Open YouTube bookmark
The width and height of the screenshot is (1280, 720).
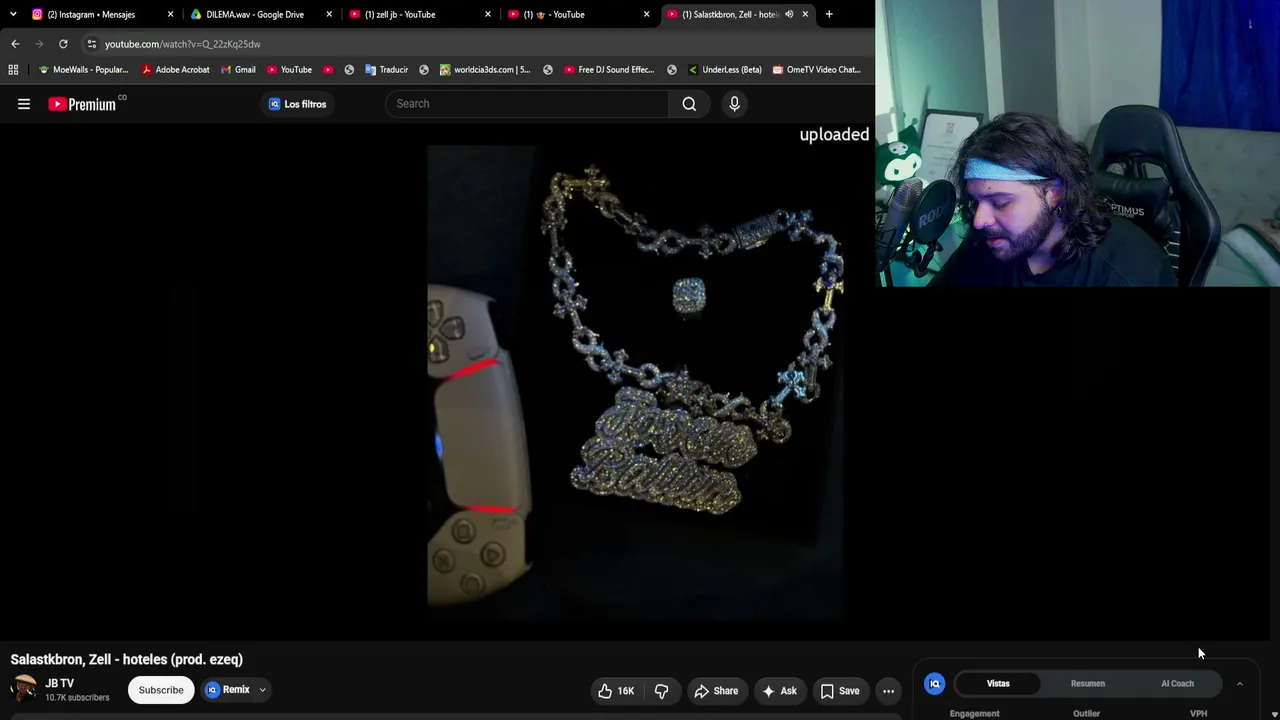289,70
